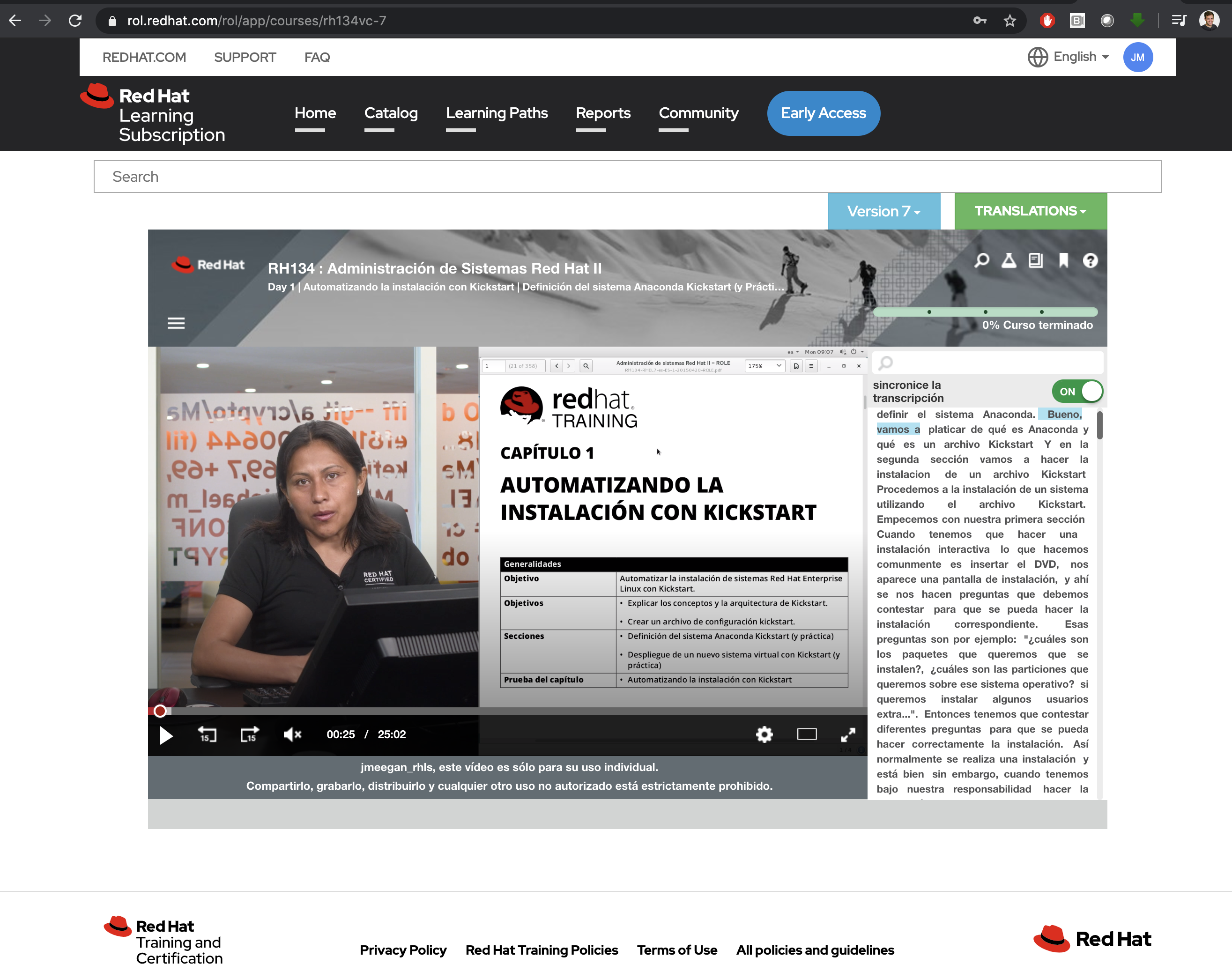Open the Reports menu item
Viewport: 1232px width, 979px height.
coord(603,113)
